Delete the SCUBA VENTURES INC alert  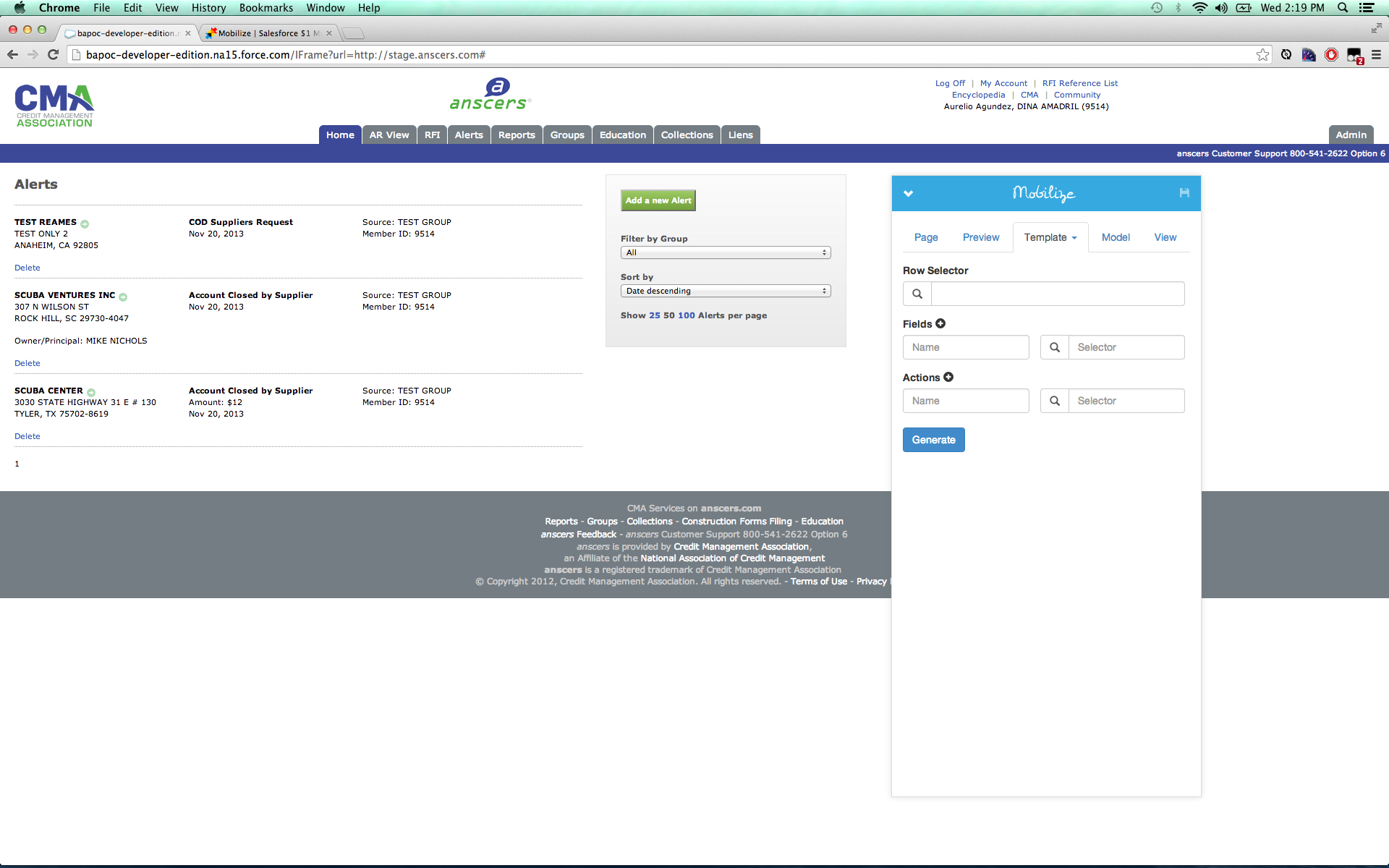click(x=27, y=363)
